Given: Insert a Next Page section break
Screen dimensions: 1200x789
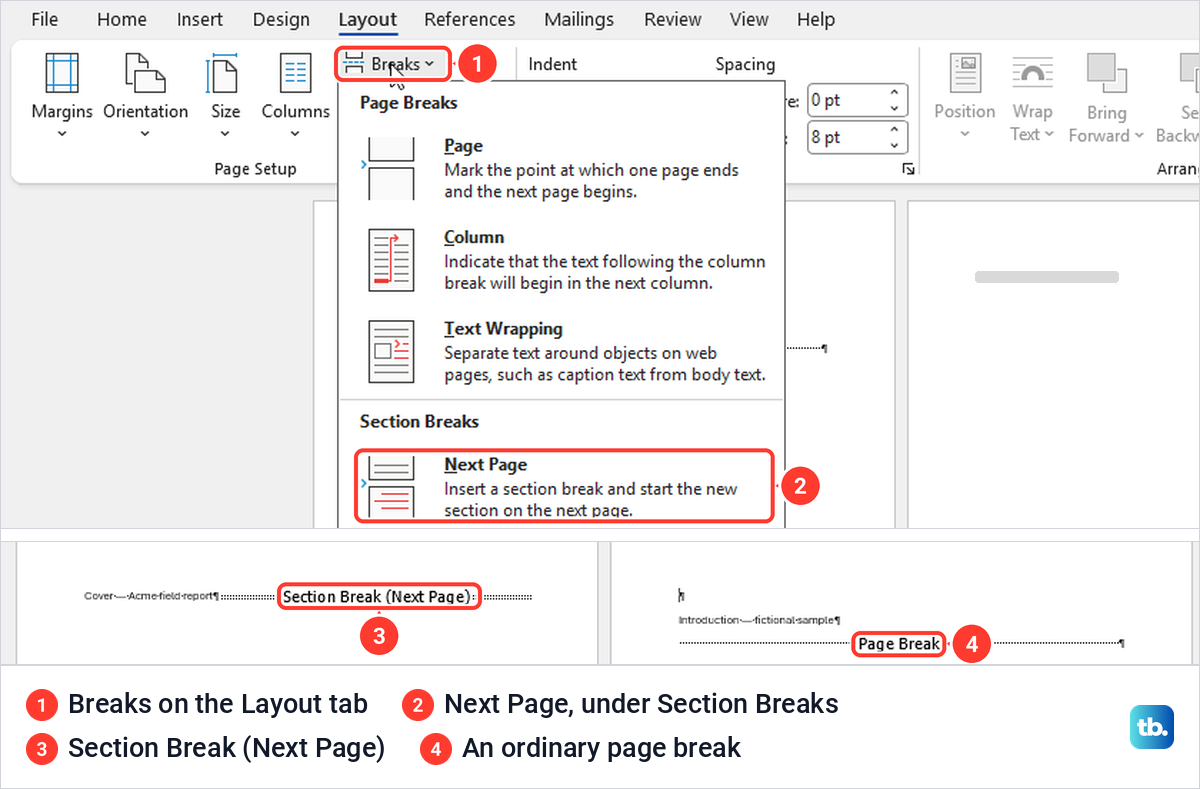Looking at the screenshot, I should coord(565,486).
